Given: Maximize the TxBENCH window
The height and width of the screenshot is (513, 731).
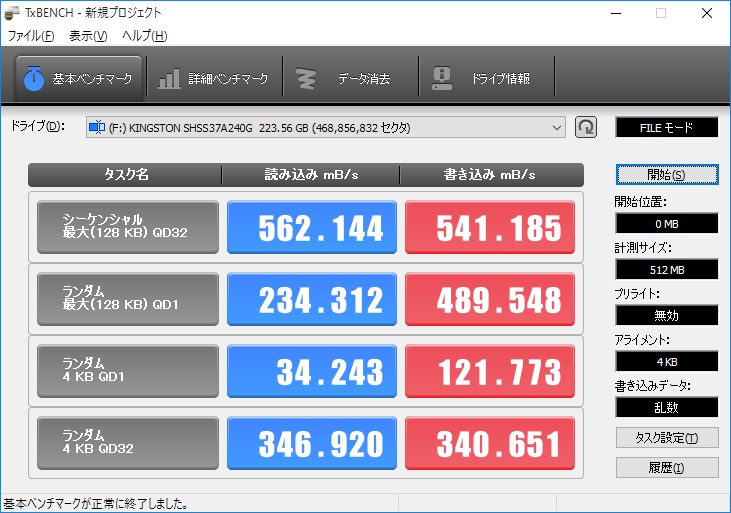Looking at the screenshot, I should click(661, 13).
